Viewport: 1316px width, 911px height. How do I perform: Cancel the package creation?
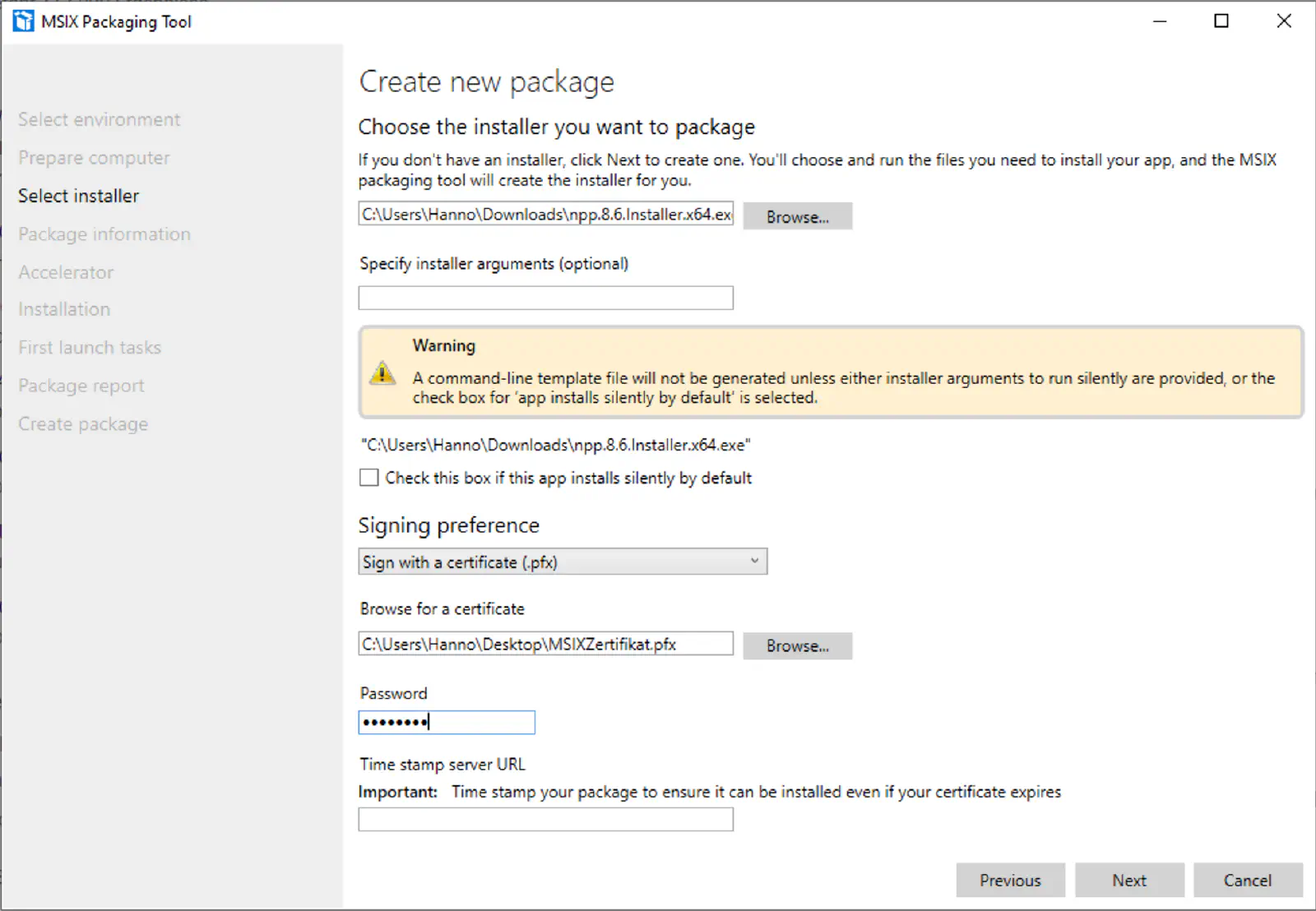1248,880
